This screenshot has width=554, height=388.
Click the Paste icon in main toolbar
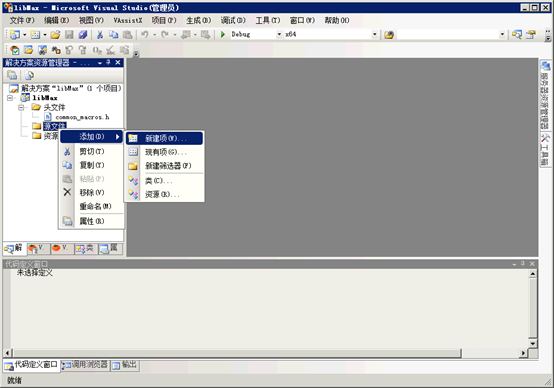(127, 35)
